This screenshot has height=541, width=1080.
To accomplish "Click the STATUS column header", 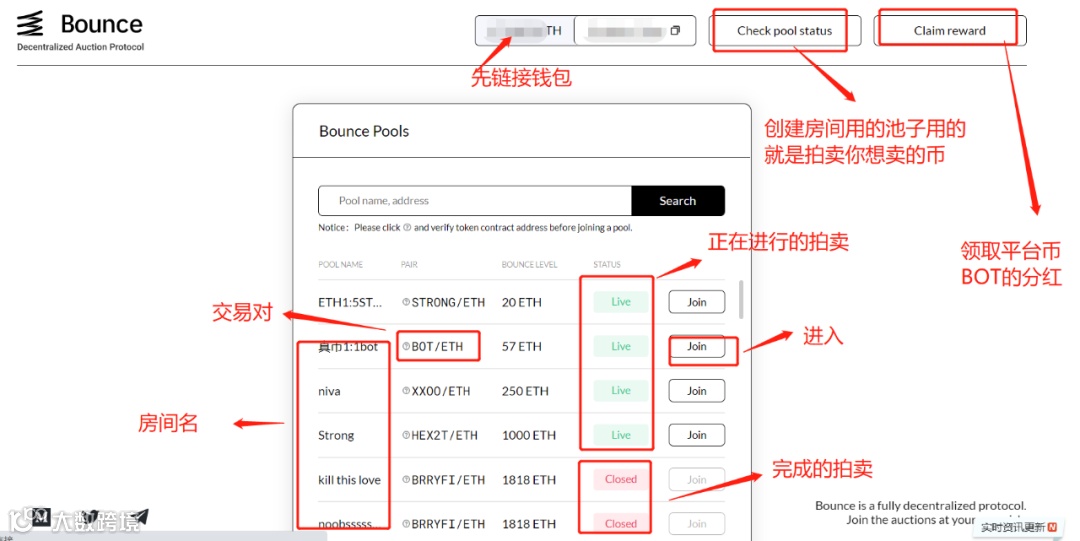I will [x=607, y=265].
